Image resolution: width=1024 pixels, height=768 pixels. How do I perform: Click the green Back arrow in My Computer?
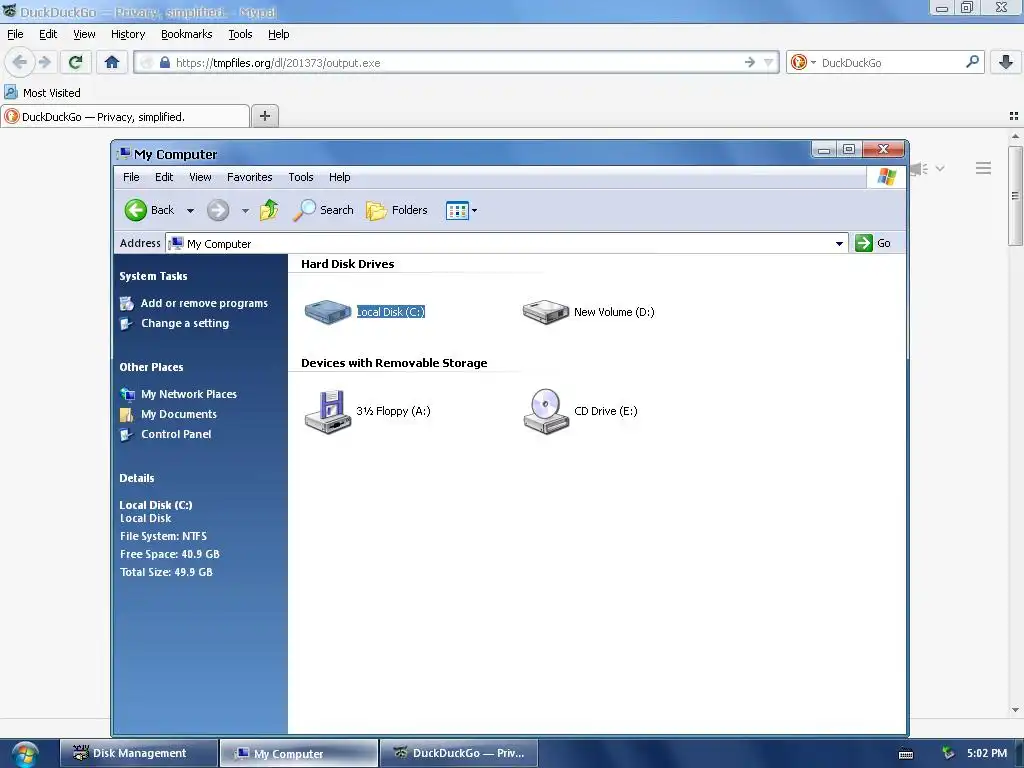pyautogui.click(x=136, y=210)
